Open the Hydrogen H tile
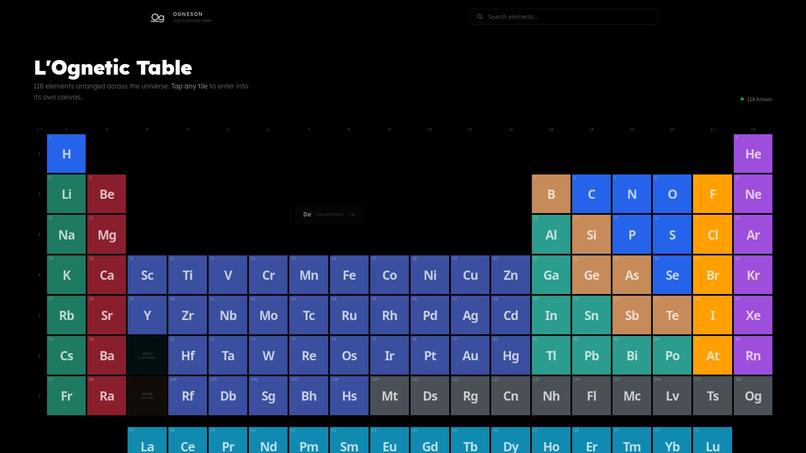The width and height of the screenshot is (806, 453). (x=66, y=154)
